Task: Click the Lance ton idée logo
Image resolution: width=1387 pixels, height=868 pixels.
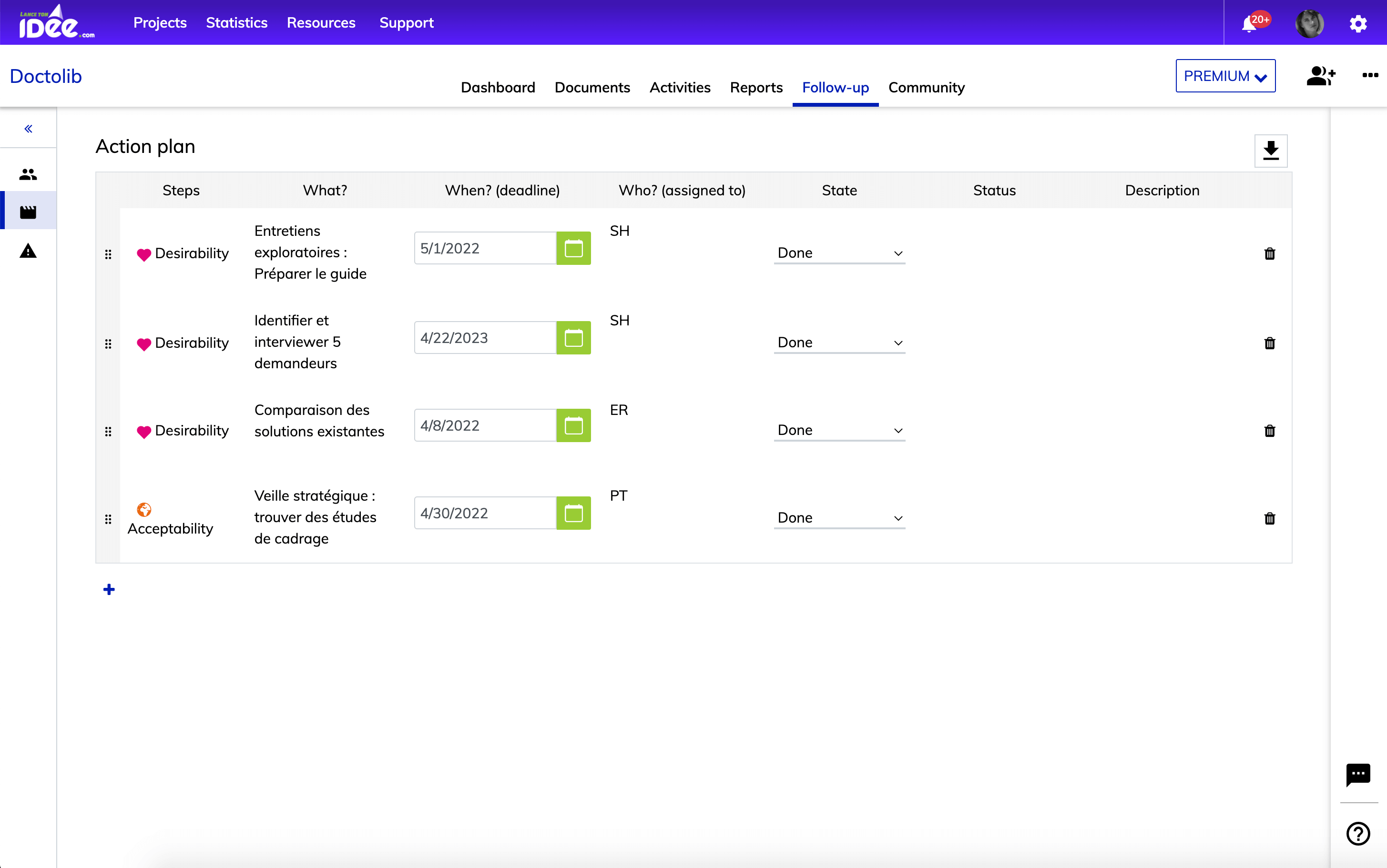Action: pyautogui.click(x=56, y=22)
